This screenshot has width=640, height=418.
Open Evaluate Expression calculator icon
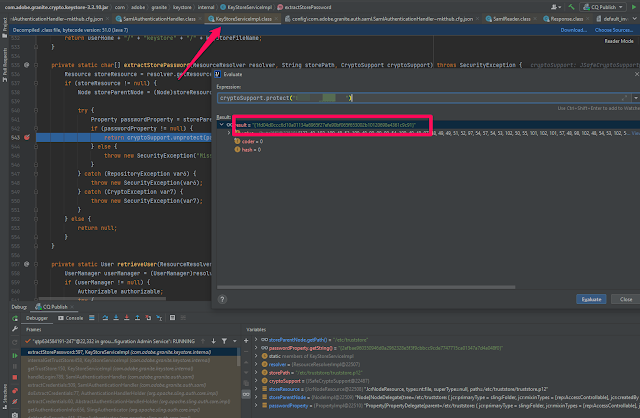click(x=172, y=318)
